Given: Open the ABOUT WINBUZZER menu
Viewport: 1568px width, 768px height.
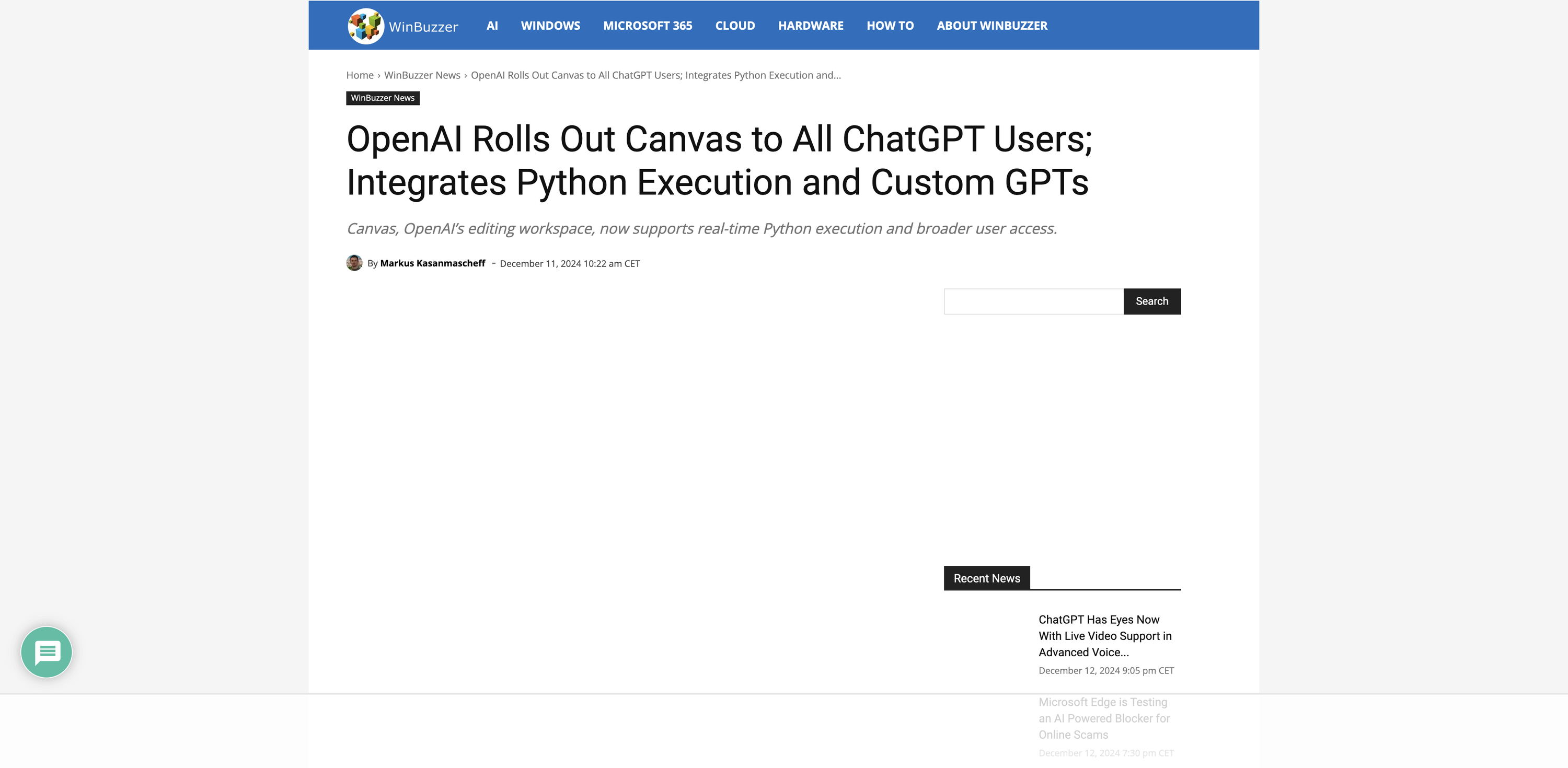Looking at the screenshot, I should 991,26.
